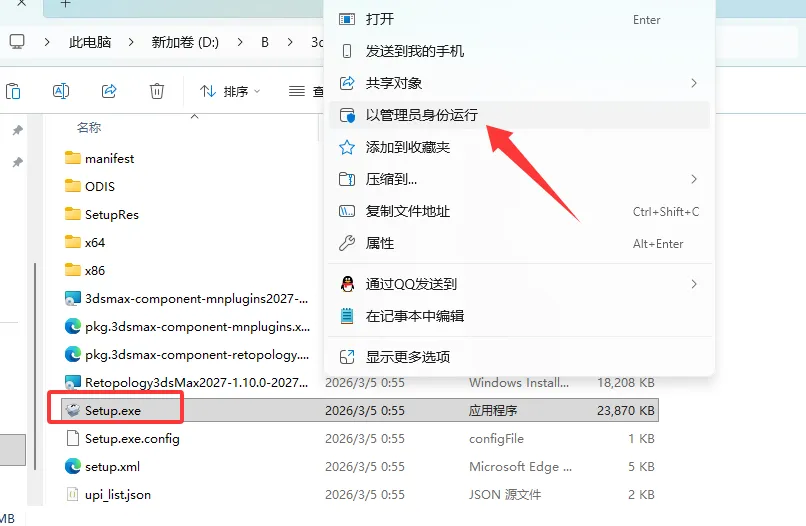Click the zip folder icon beside 压缩到...
Viewport: 806px width, 526px height.
coord(347,179)
